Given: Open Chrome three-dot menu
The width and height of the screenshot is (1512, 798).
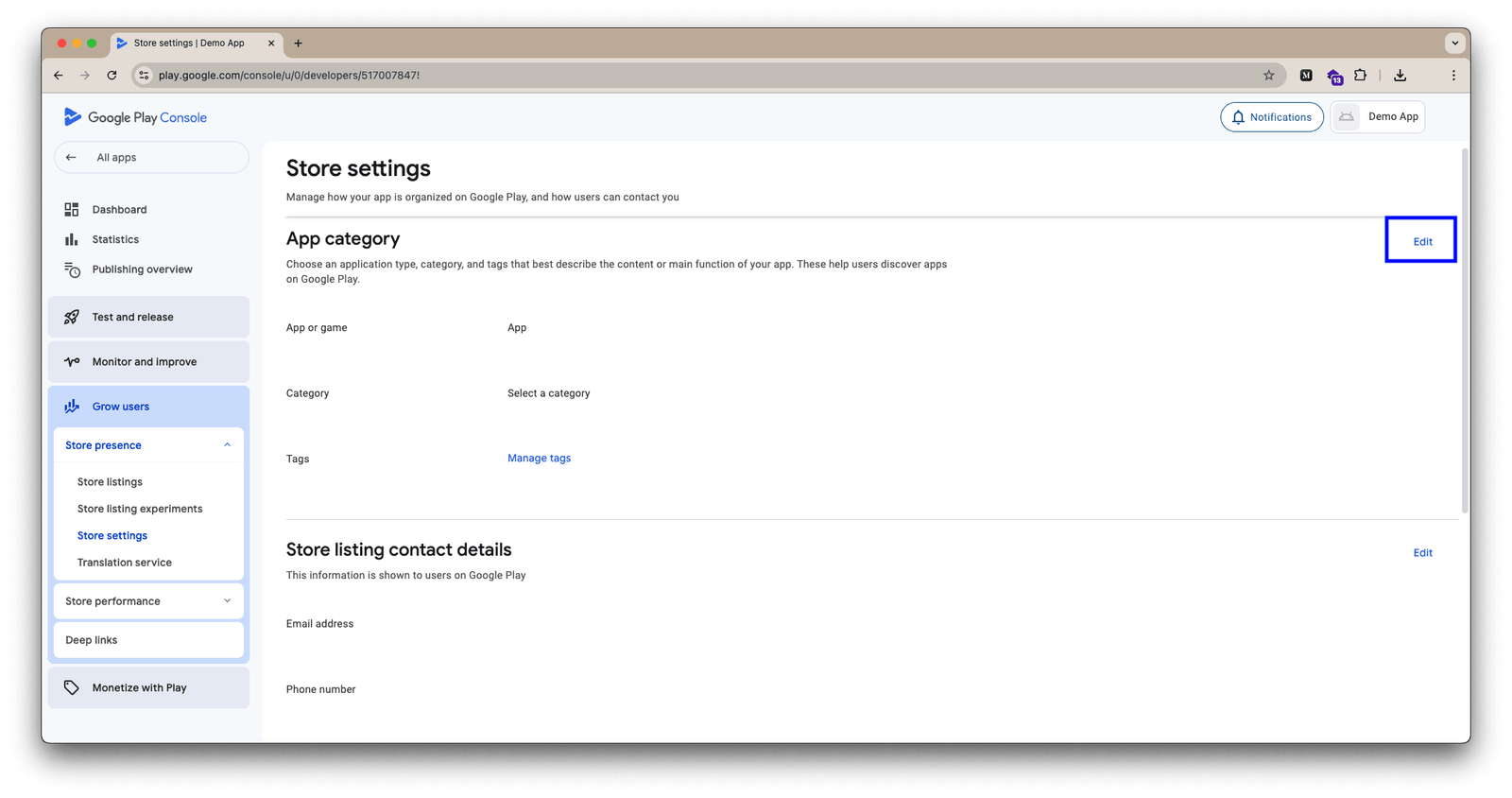Looking at the screenshot, I should [x=1453, y=76].
